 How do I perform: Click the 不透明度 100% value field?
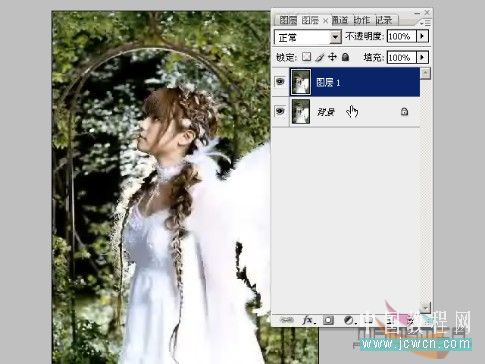coord(402,36)
